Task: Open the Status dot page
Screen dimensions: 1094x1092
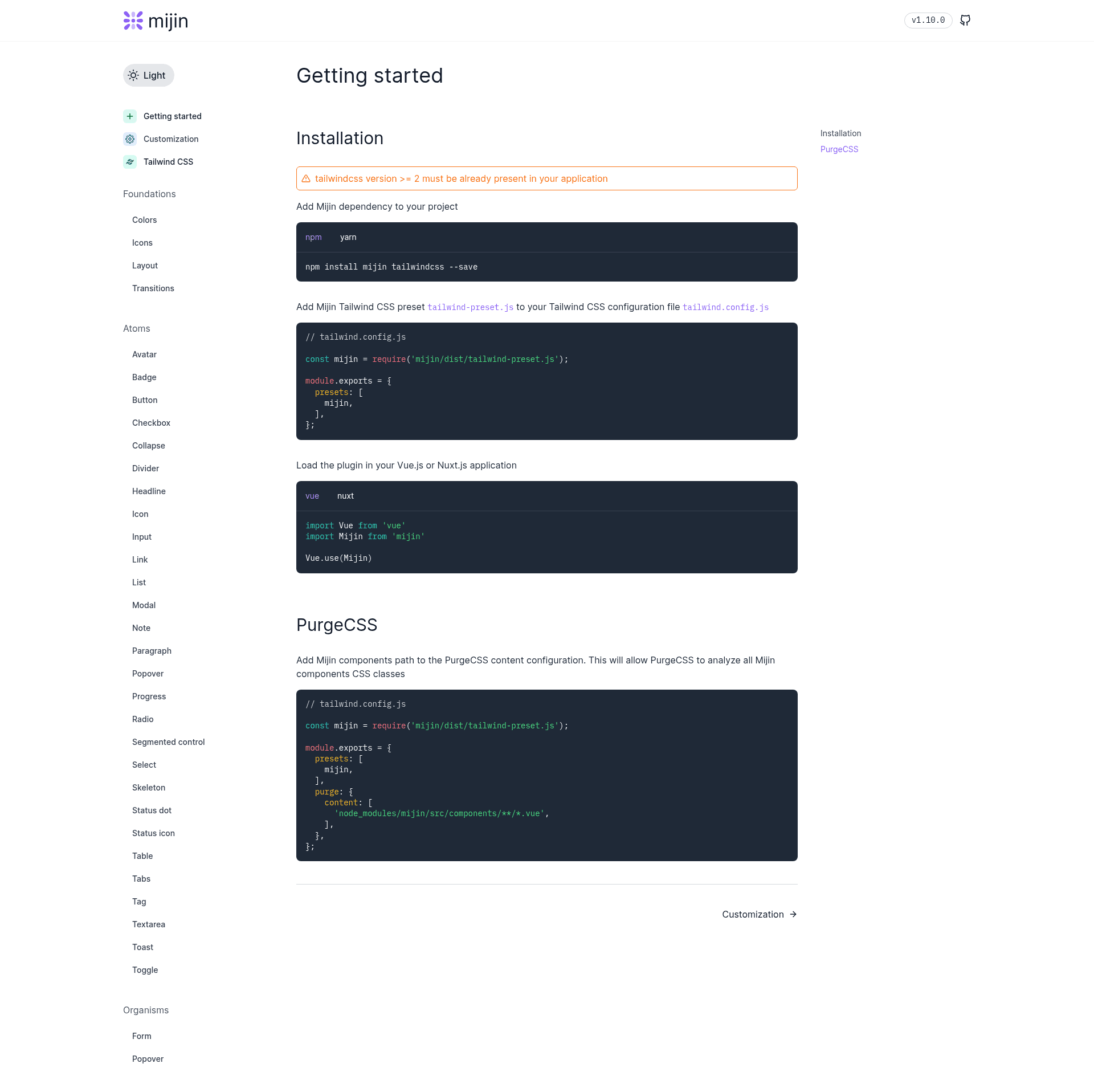Action: pos(152,810)
